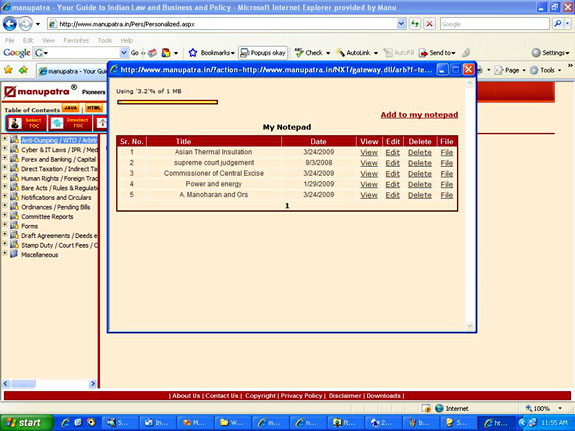The image size is (575, 431).
Task: Click the Google search box in IE
Action: (x=494, y=24)
